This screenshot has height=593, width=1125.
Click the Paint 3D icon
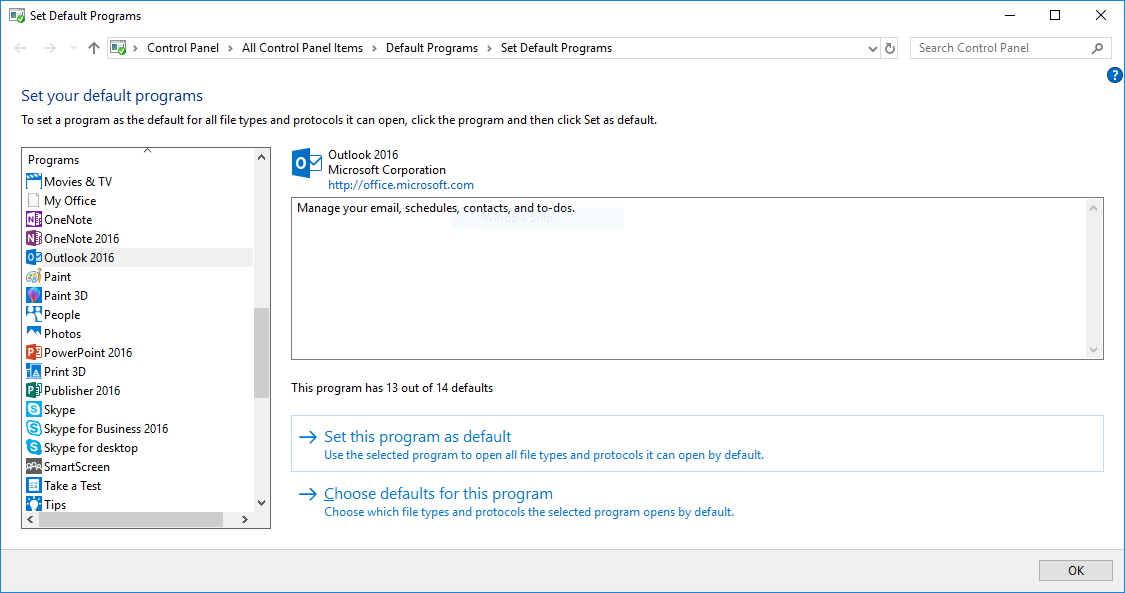tap(34, 295)
